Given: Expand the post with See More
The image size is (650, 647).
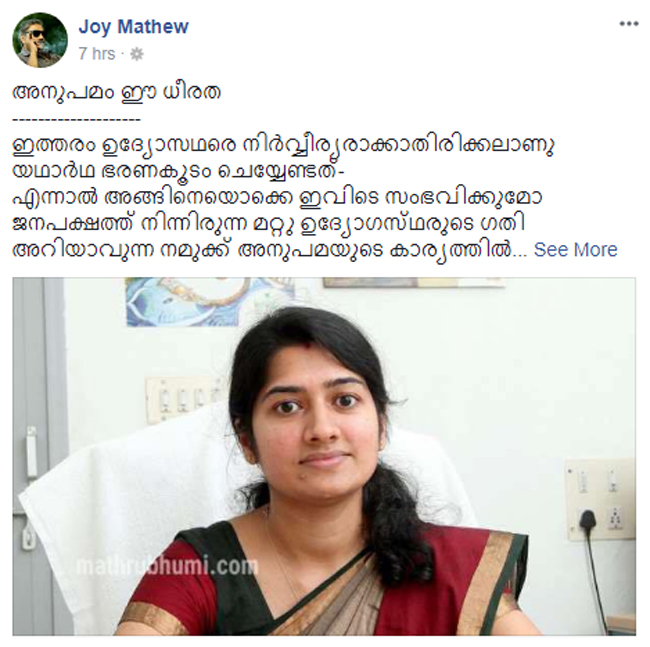Looking at the screenshot, I should 575,250.
